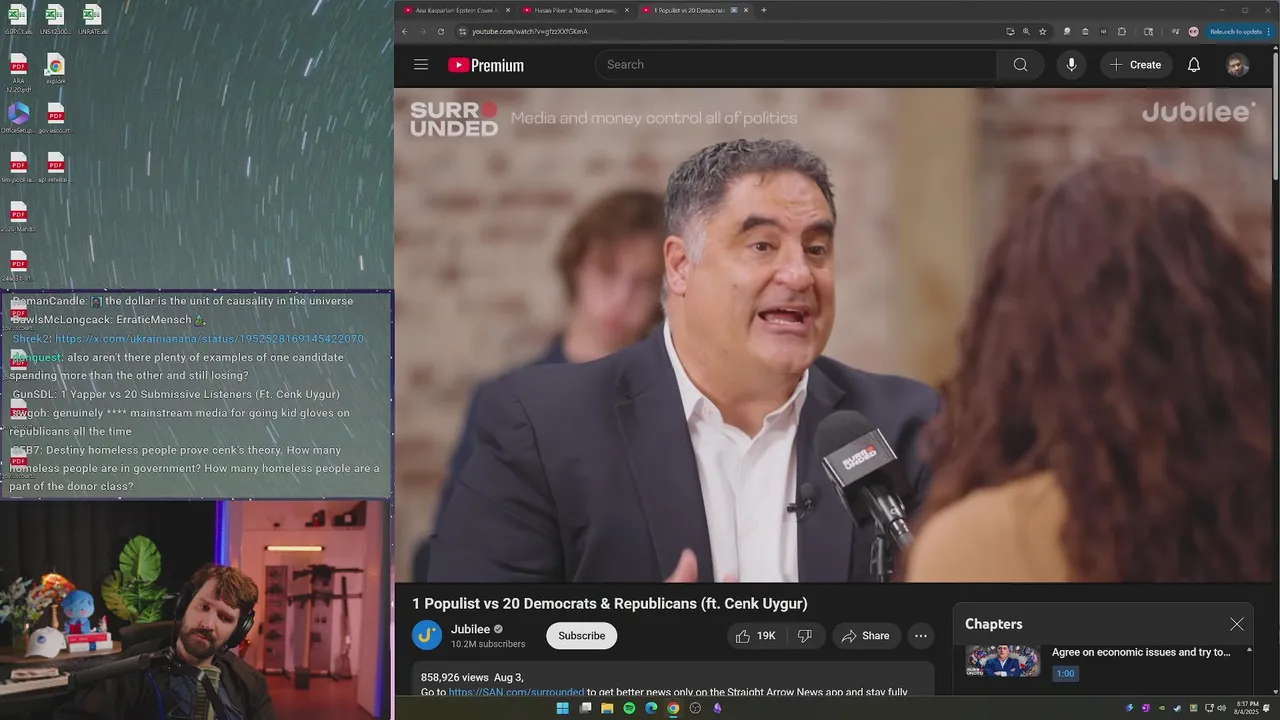This screenshot has height=720, width=1280.
Task: Open the Windows Start button
Action: (x=562, y=708)
